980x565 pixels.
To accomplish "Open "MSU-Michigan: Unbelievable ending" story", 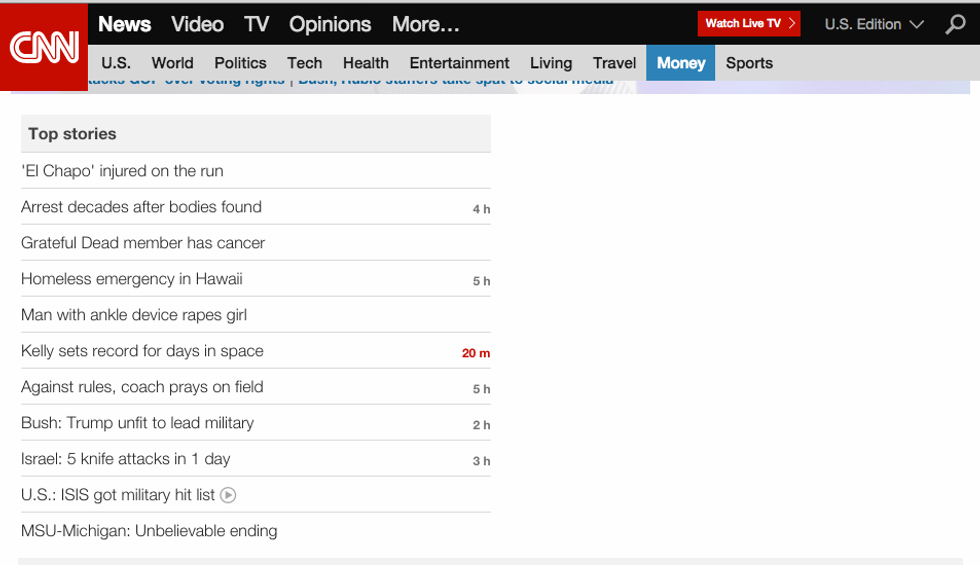I will pos(149,531).
